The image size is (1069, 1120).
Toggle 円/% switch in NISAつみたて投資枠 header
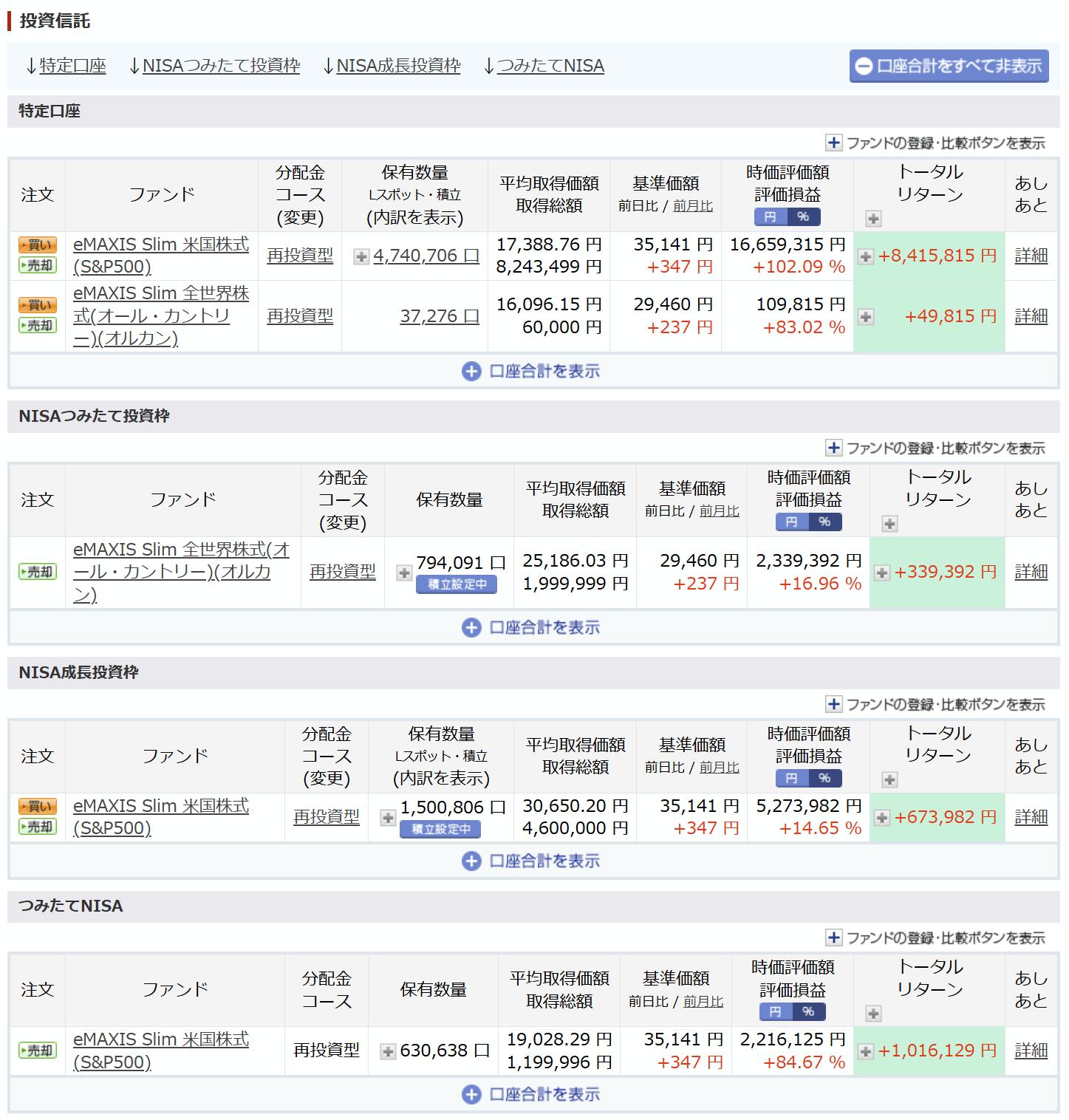[808, 522]
